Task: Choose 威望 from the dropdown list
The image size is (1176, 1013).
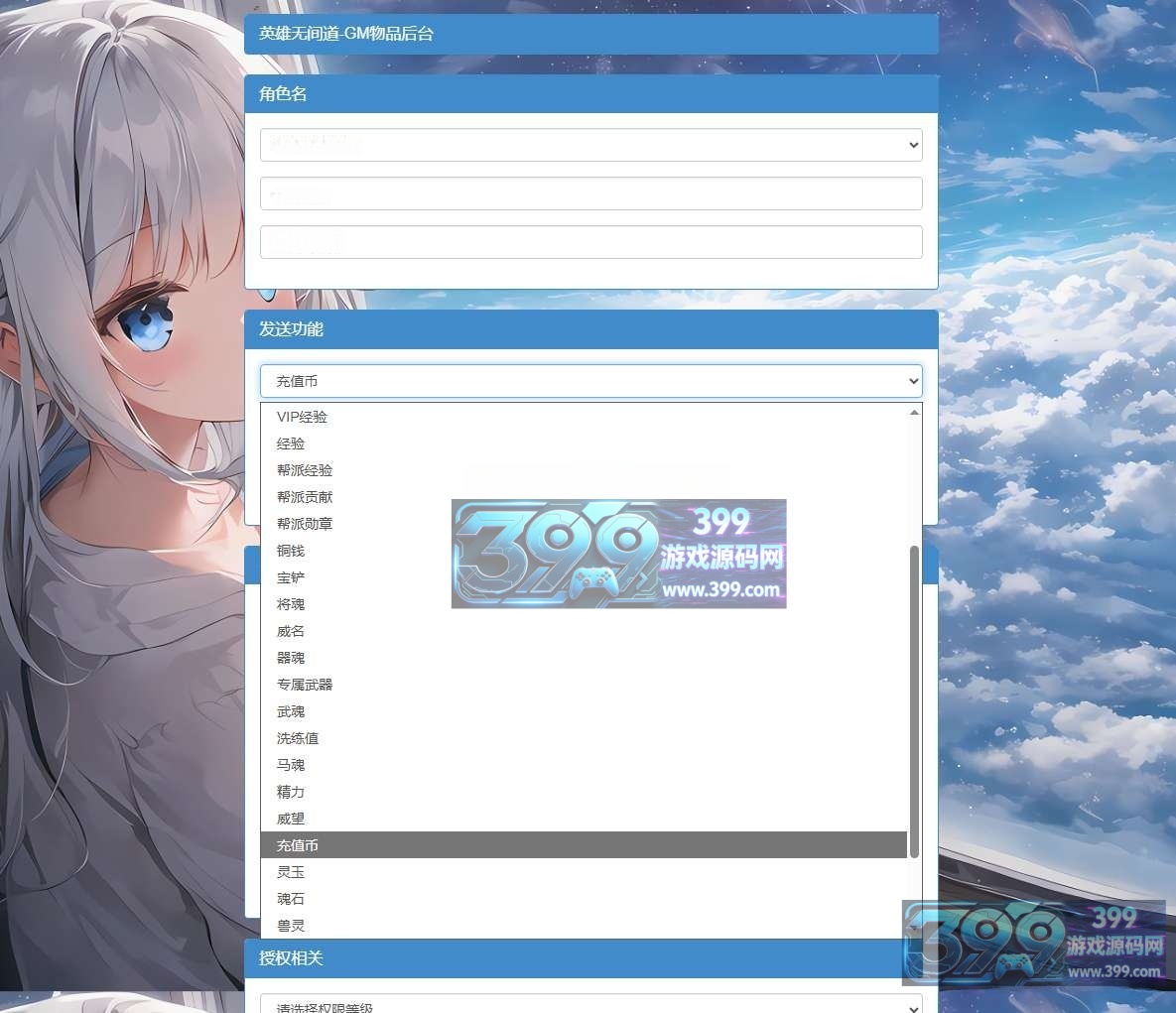Action: coord(584,819)
